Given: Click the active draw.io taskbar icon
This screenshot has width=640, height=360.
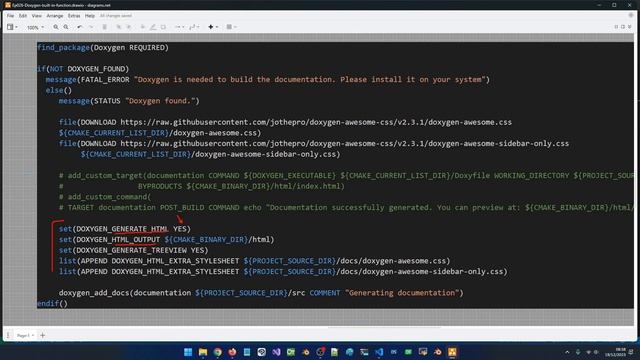Looking at the screenshot, I should (x=452, y=352).
